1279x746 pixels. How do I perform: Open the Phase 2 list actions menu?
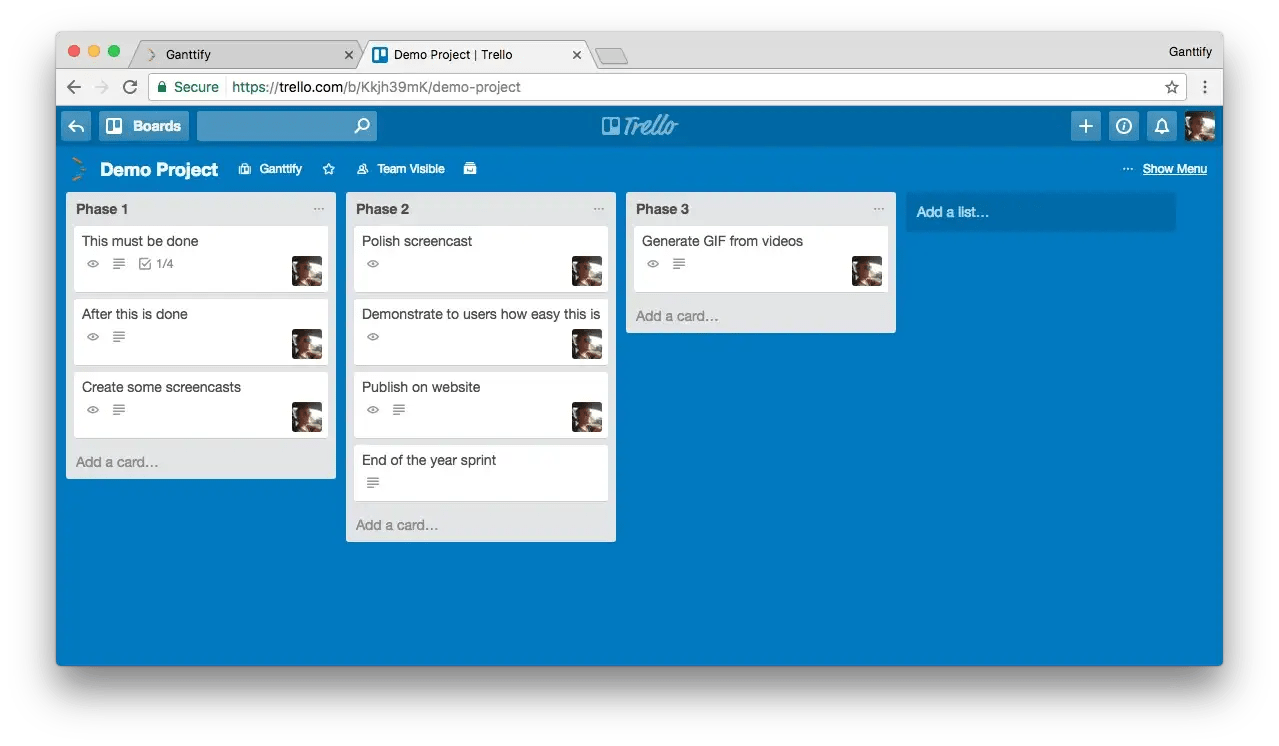[599, 208]
